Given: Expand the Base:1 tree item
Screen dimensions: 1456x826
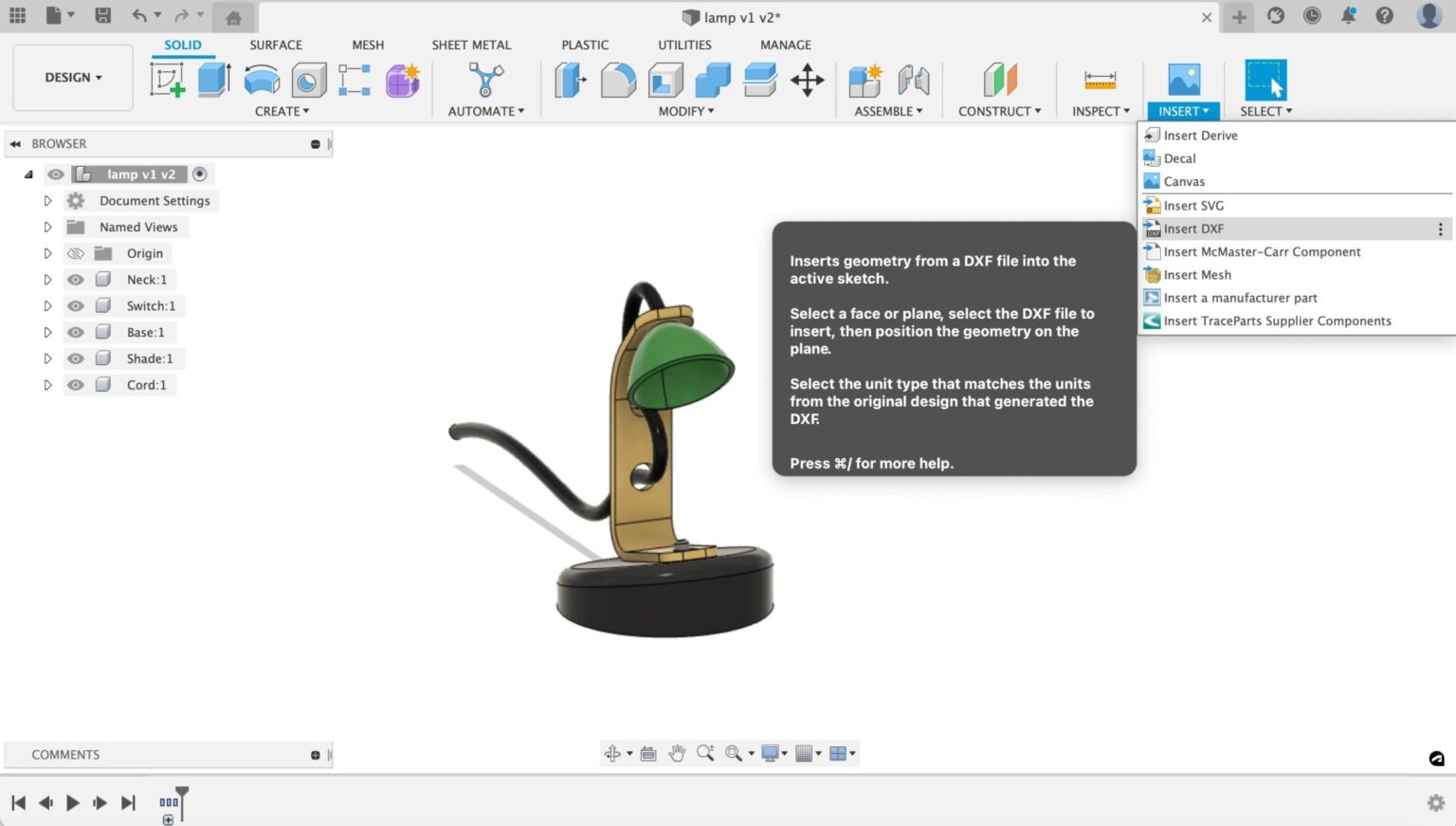Looking at the screenshot, I should (47, 332).
